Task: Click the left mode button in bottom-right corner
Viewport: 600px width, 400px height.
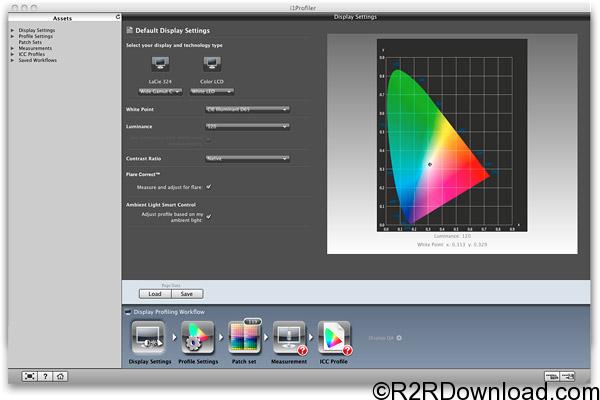Action: tap(552, 376)
